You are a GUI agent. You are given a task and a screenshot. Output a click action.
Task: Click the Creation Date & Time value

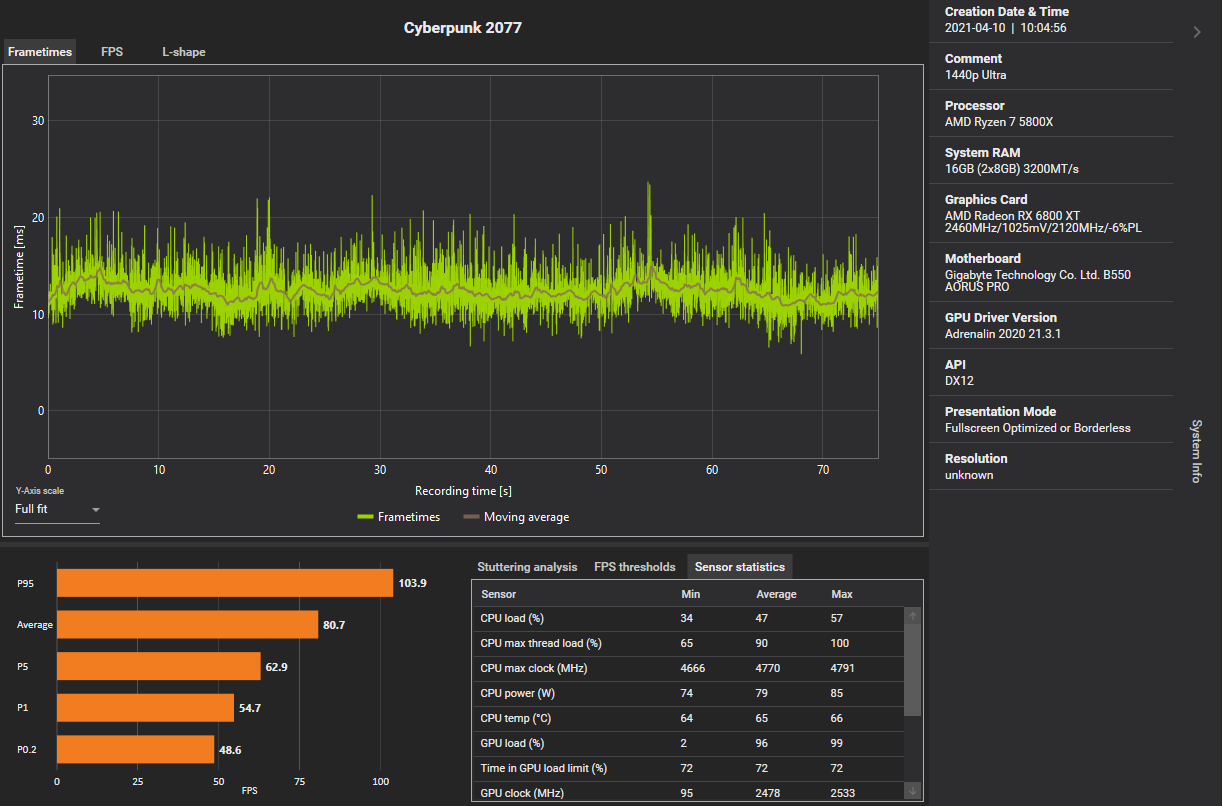(1005, 28)
